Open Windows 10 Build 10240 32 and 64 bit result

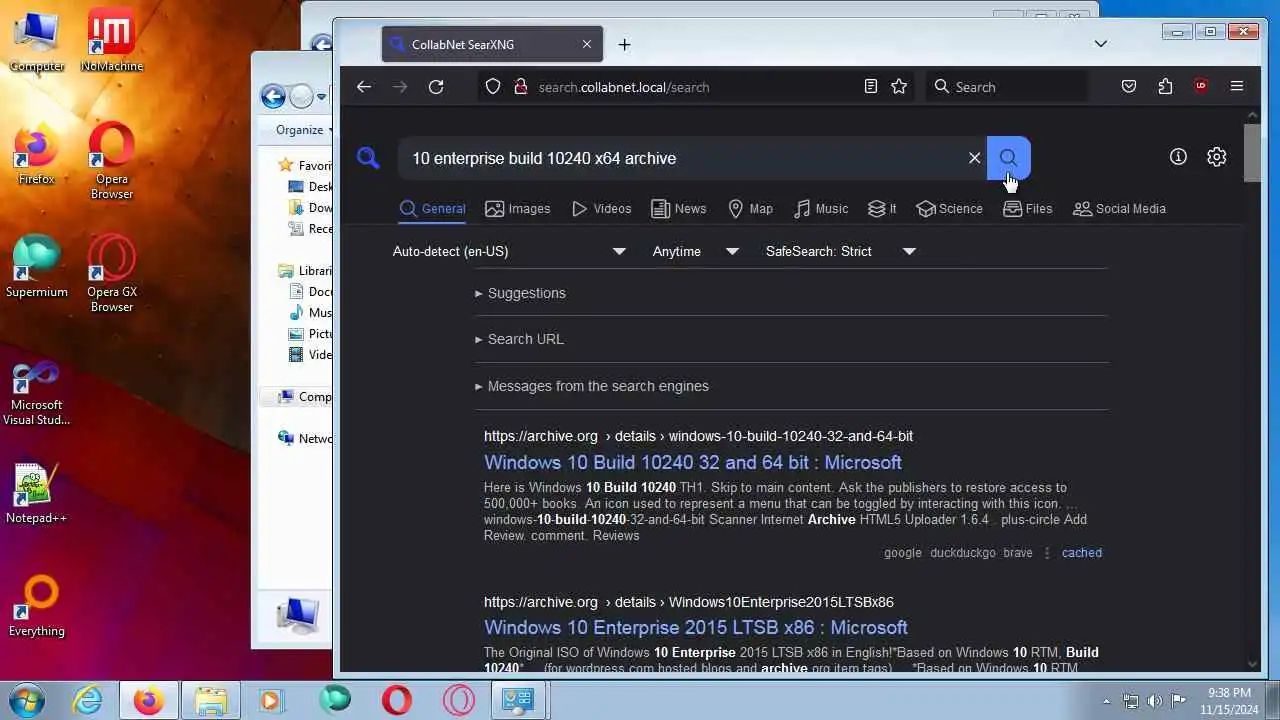point(693,462)
